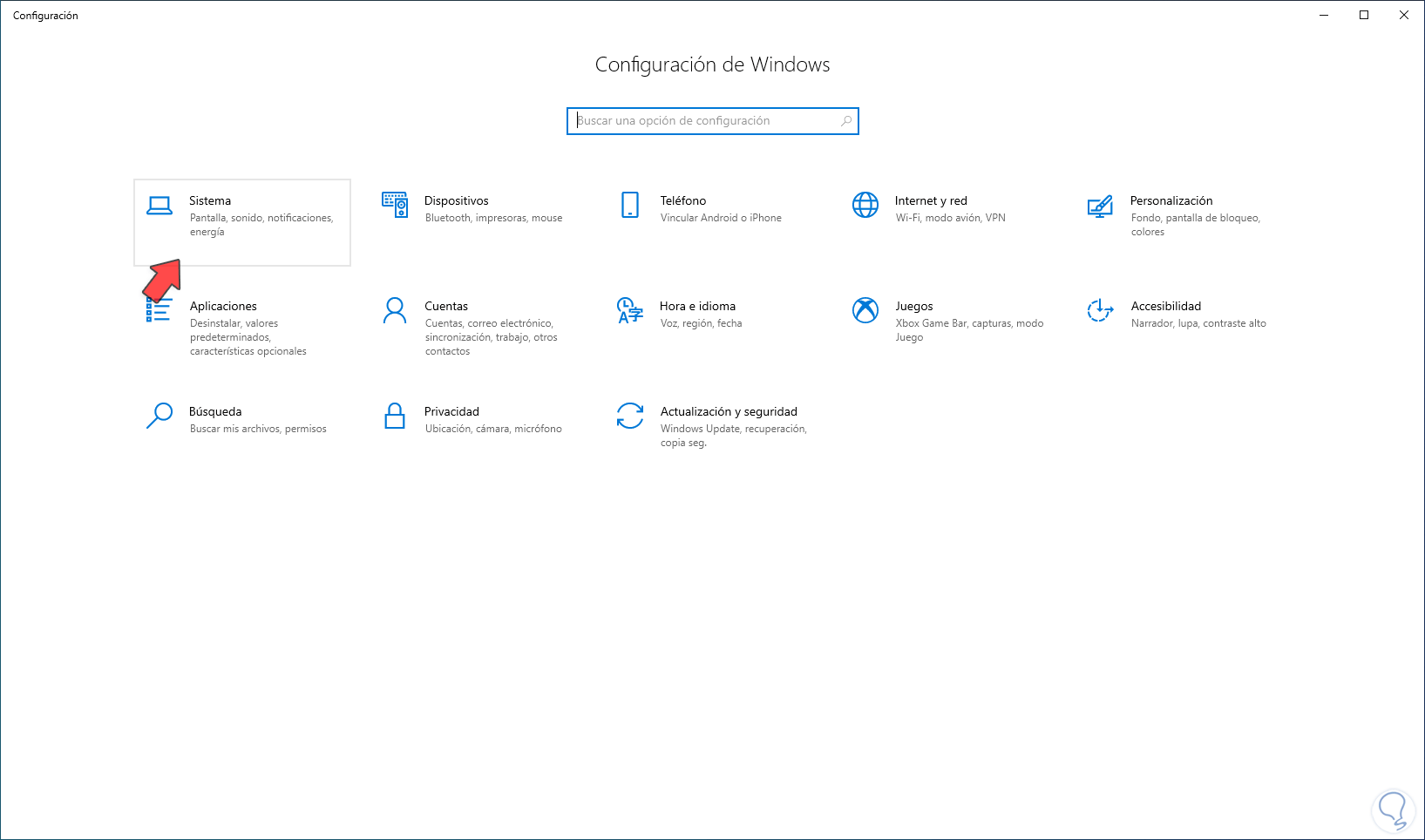The width and height of the screenshot is (1425, 840).
Task: Open the Aplicaciones title
Action: pos(223,306)
